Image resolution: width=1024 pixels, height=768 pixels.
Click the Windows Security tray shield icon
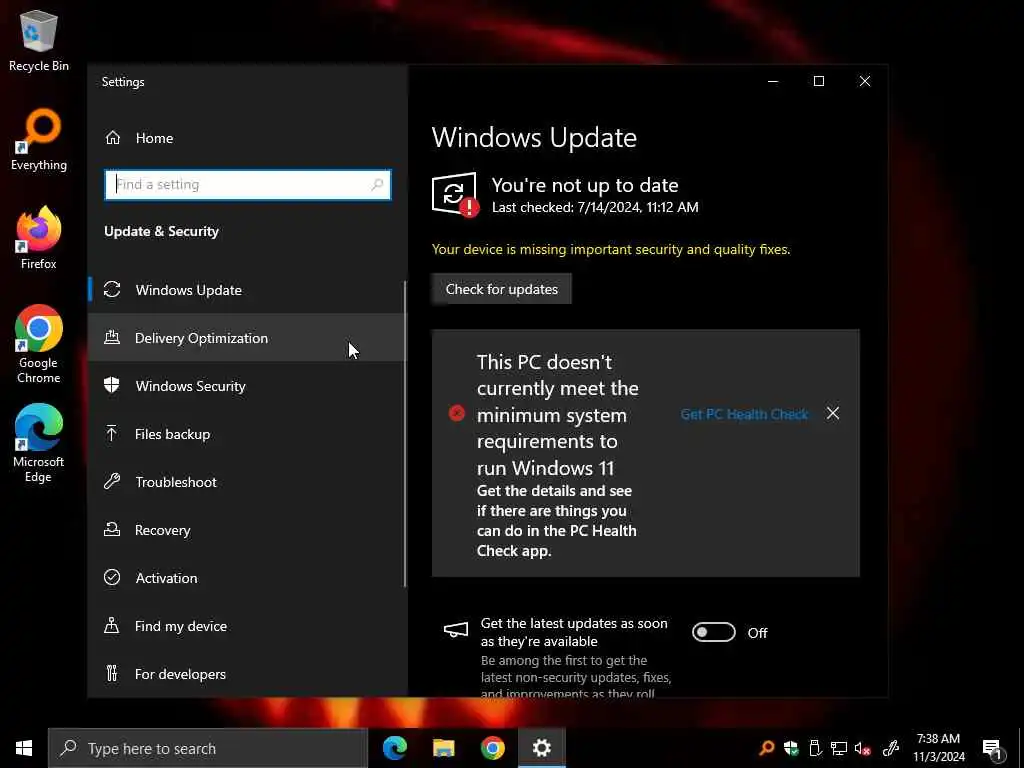click(x=791, y=748)
